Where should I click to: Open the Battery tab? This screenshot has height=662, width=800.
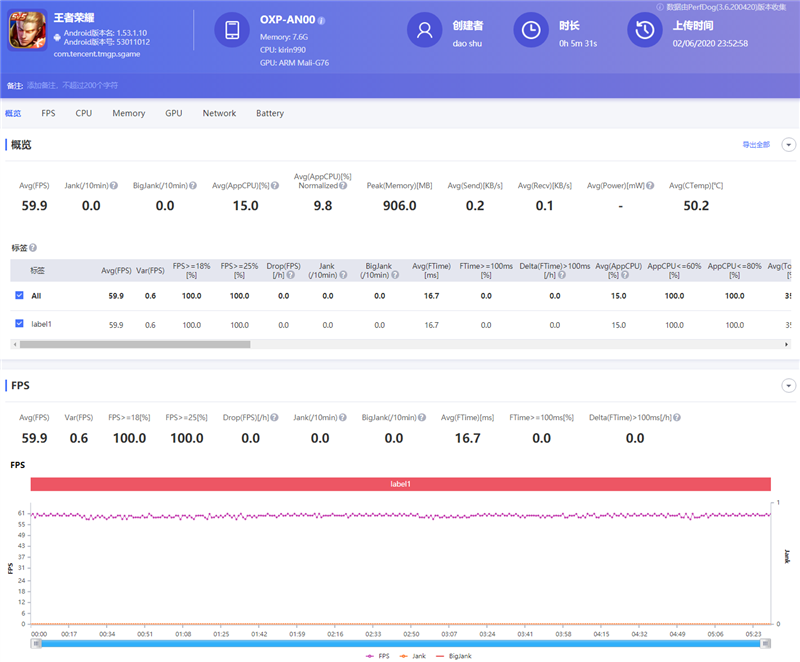[x=270, y=114]
